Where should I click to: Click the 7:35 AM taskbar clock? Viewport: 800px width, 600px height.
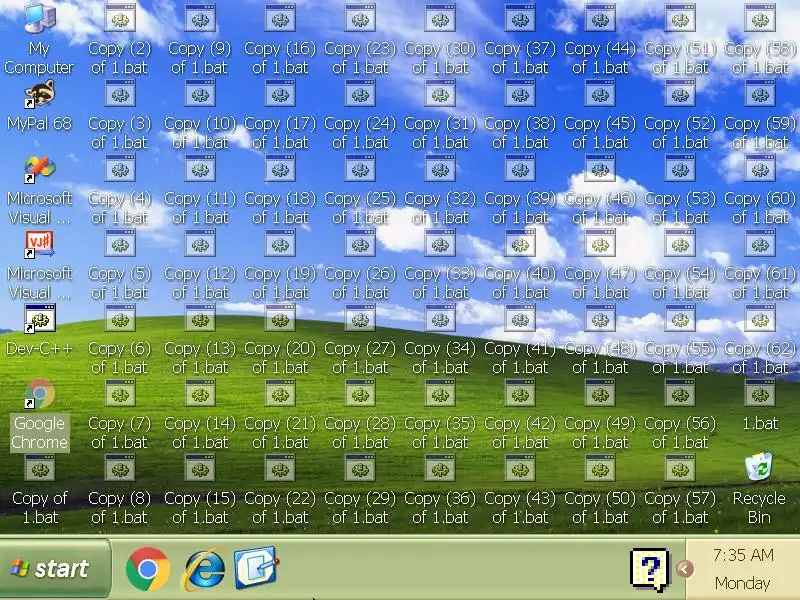[x=743, y=555]
